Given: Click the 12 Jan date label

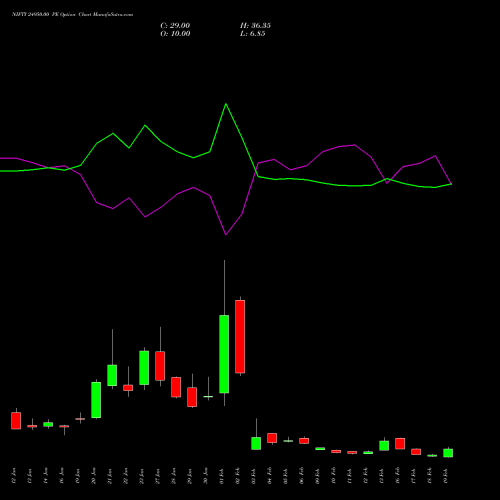Looking at the screenshot, I should (14, 476).
